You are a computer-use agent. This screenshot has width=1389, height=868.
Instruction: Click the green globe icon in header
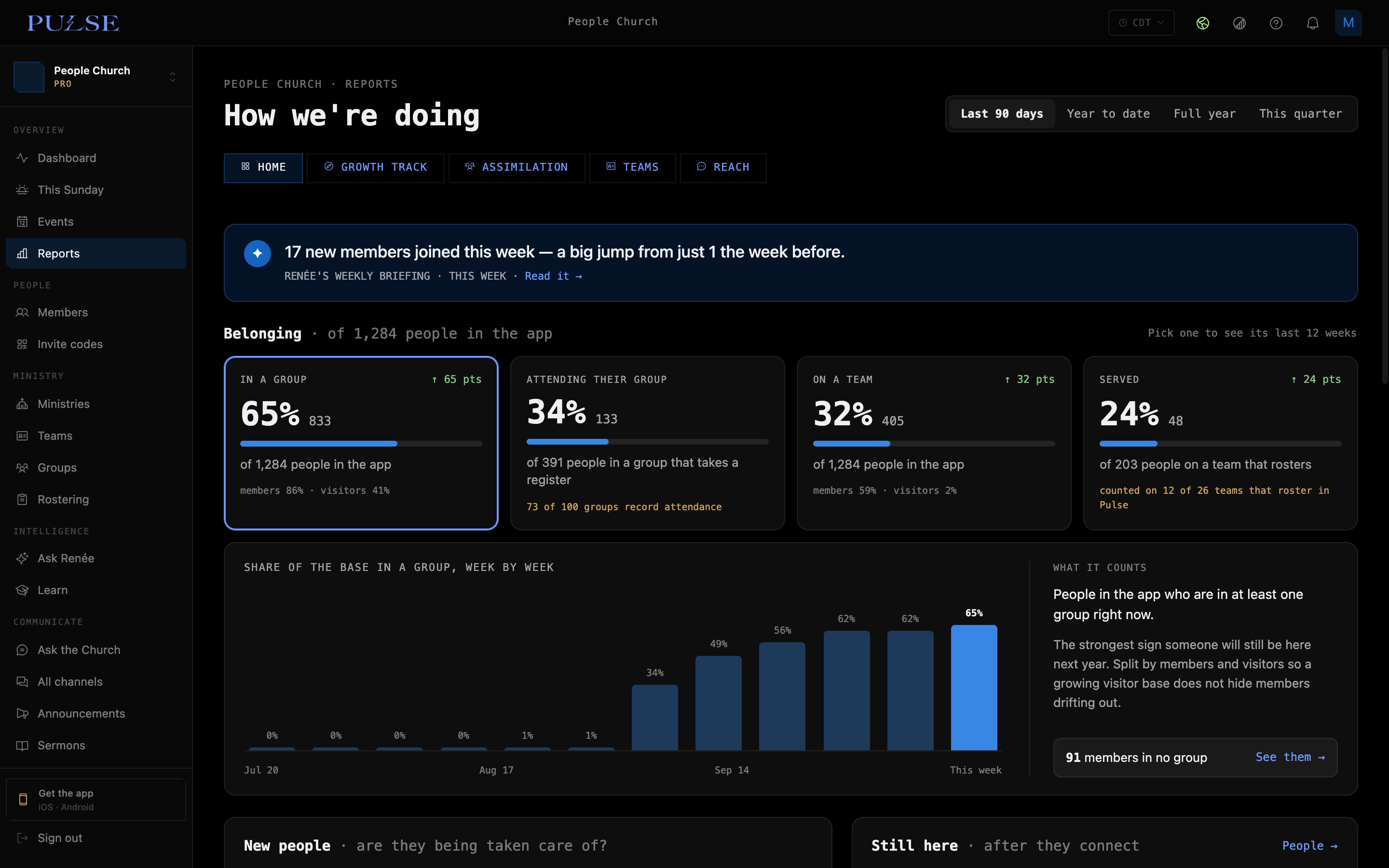coord(1202,23)
